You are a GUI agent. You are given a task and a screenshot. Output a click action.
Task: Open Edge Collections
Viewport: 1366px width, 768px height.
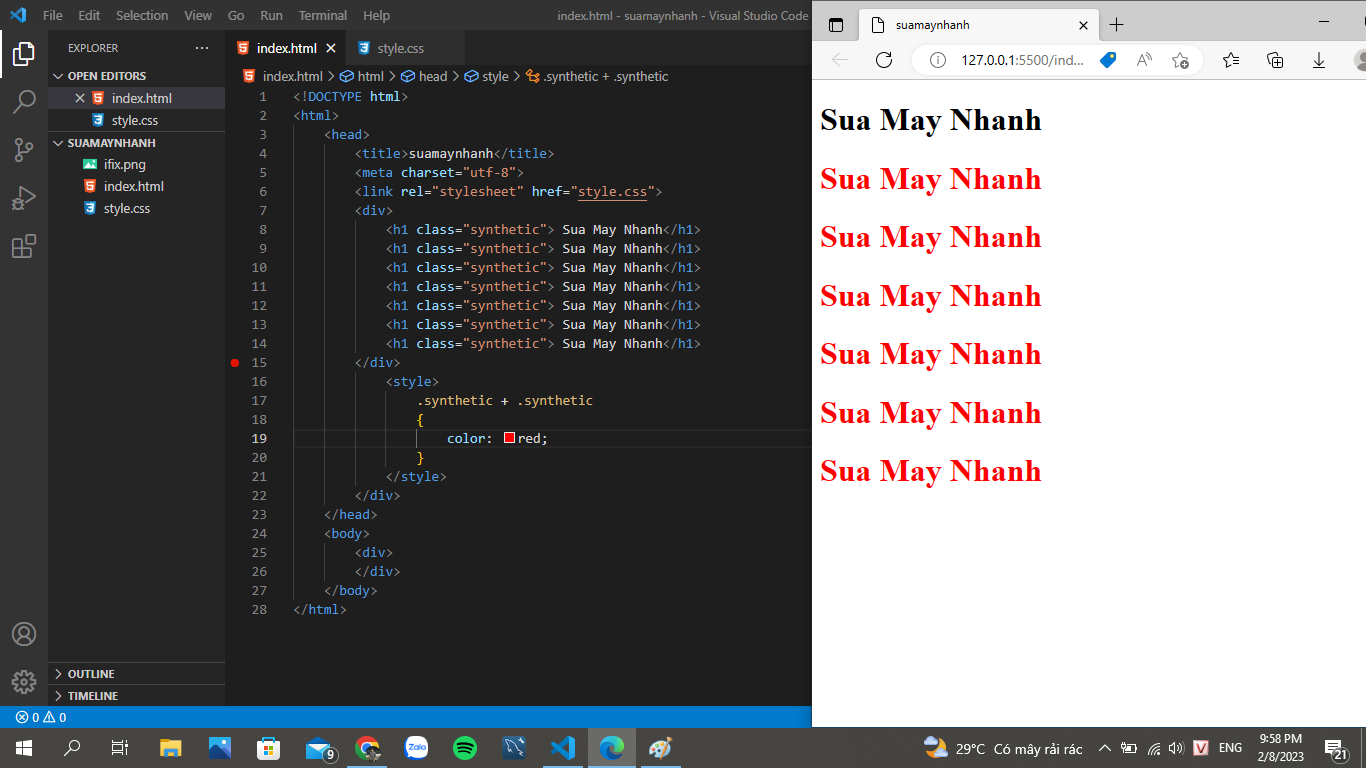tap(1275, 60)
